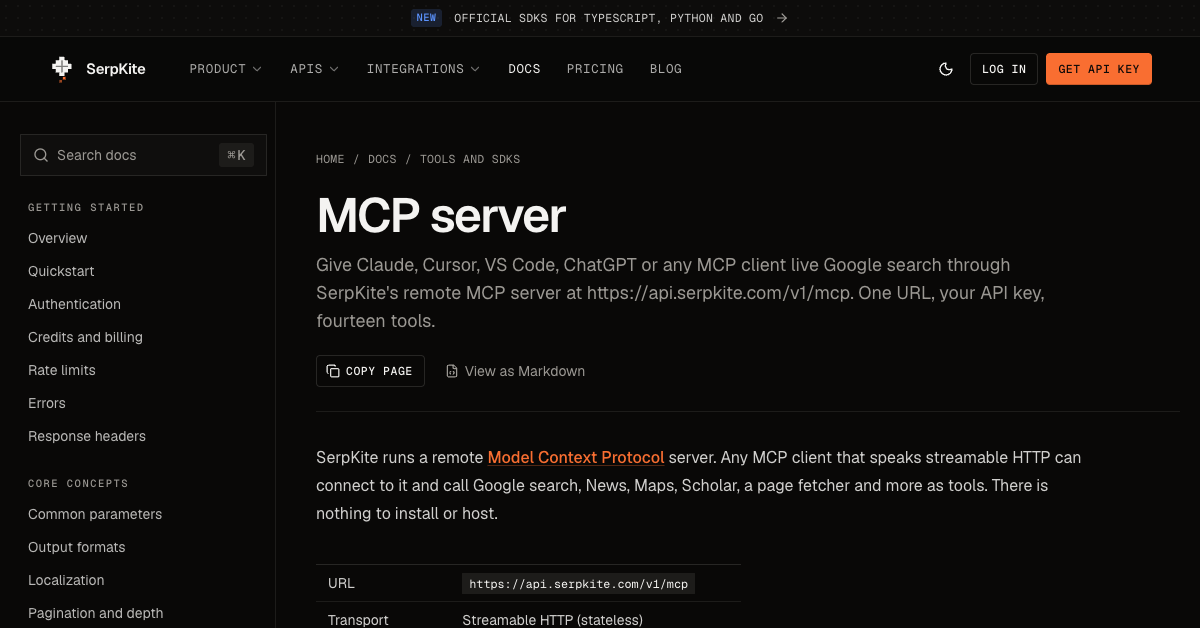1200x628 pixels.
Task: Open the Output formats sidebar page
Action: 77,547
